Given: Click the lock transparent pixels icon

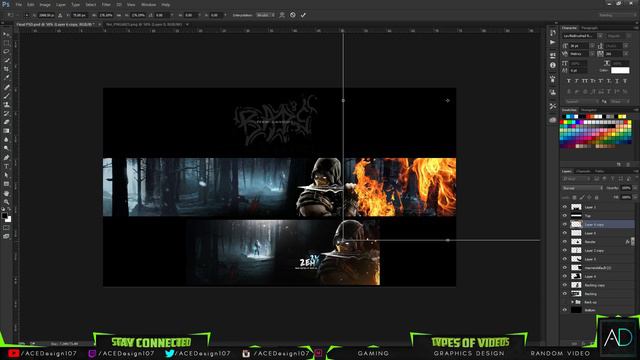Looking at the screenshot, I should [x=575, y=197].
